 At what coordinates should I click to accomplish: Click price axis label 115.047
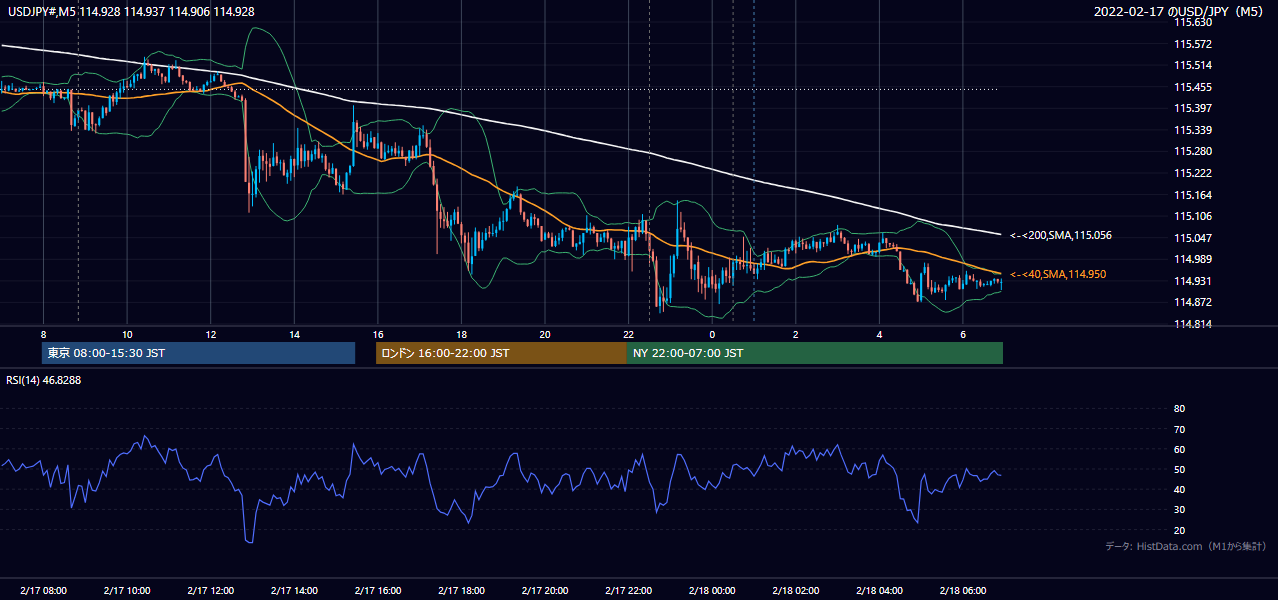(1193, 238)
